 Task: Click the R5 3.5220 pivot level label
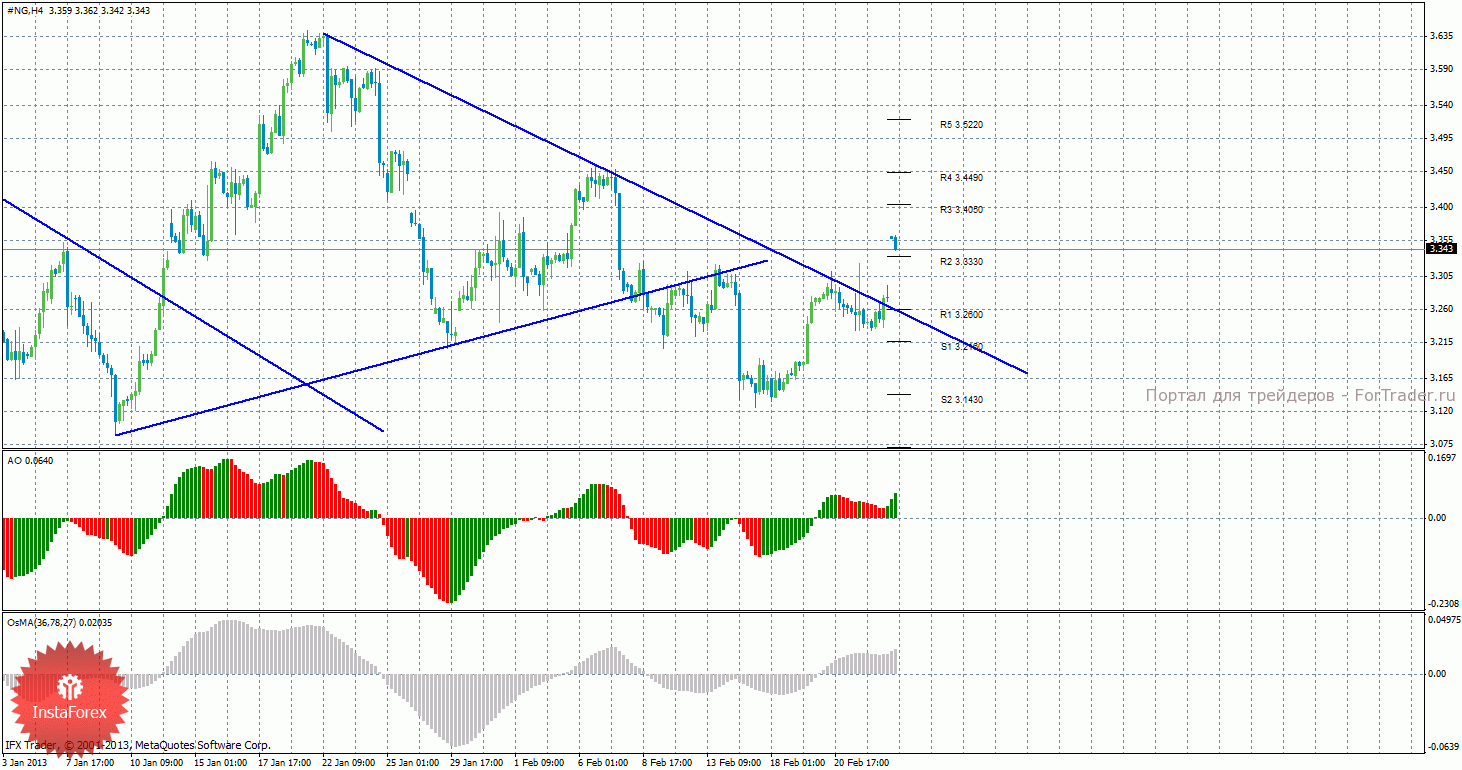click(x=961, y=125)
